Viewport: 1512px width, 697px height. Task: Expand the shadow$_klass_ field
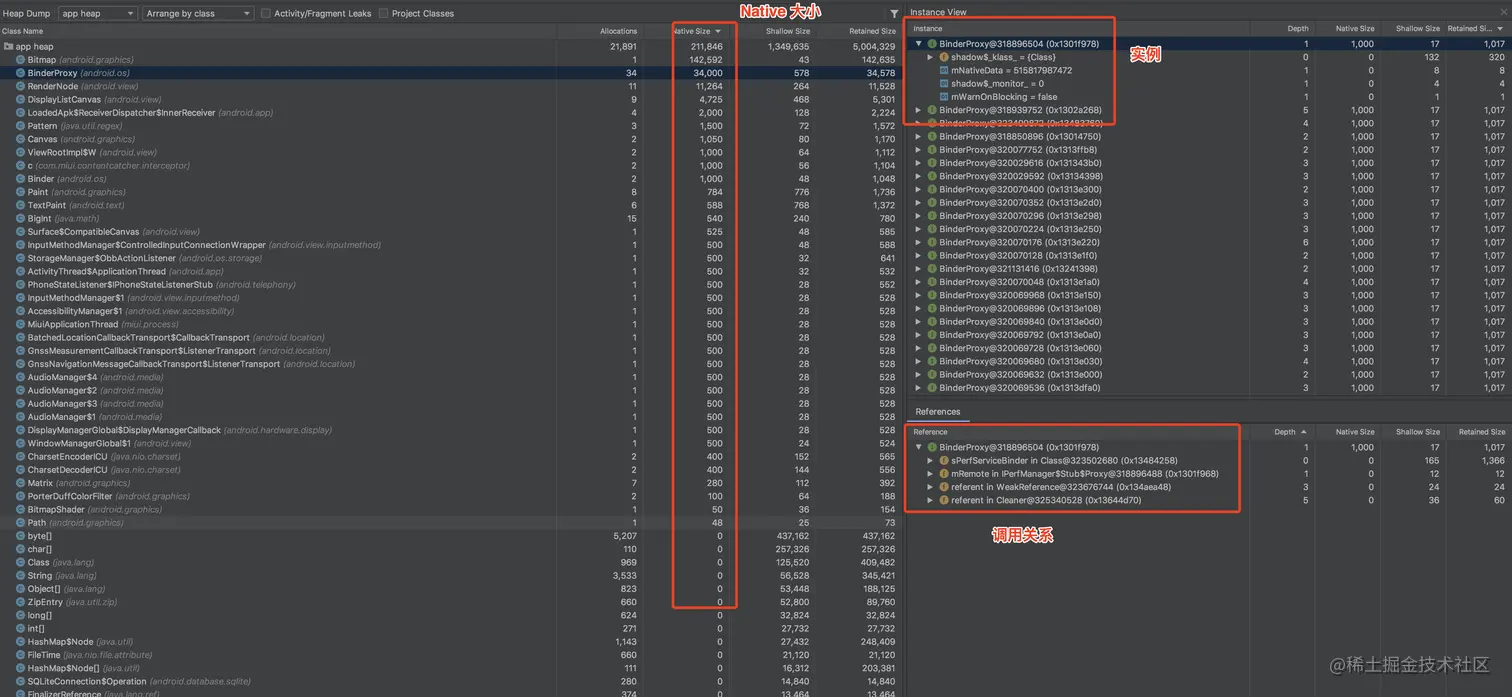930,57
